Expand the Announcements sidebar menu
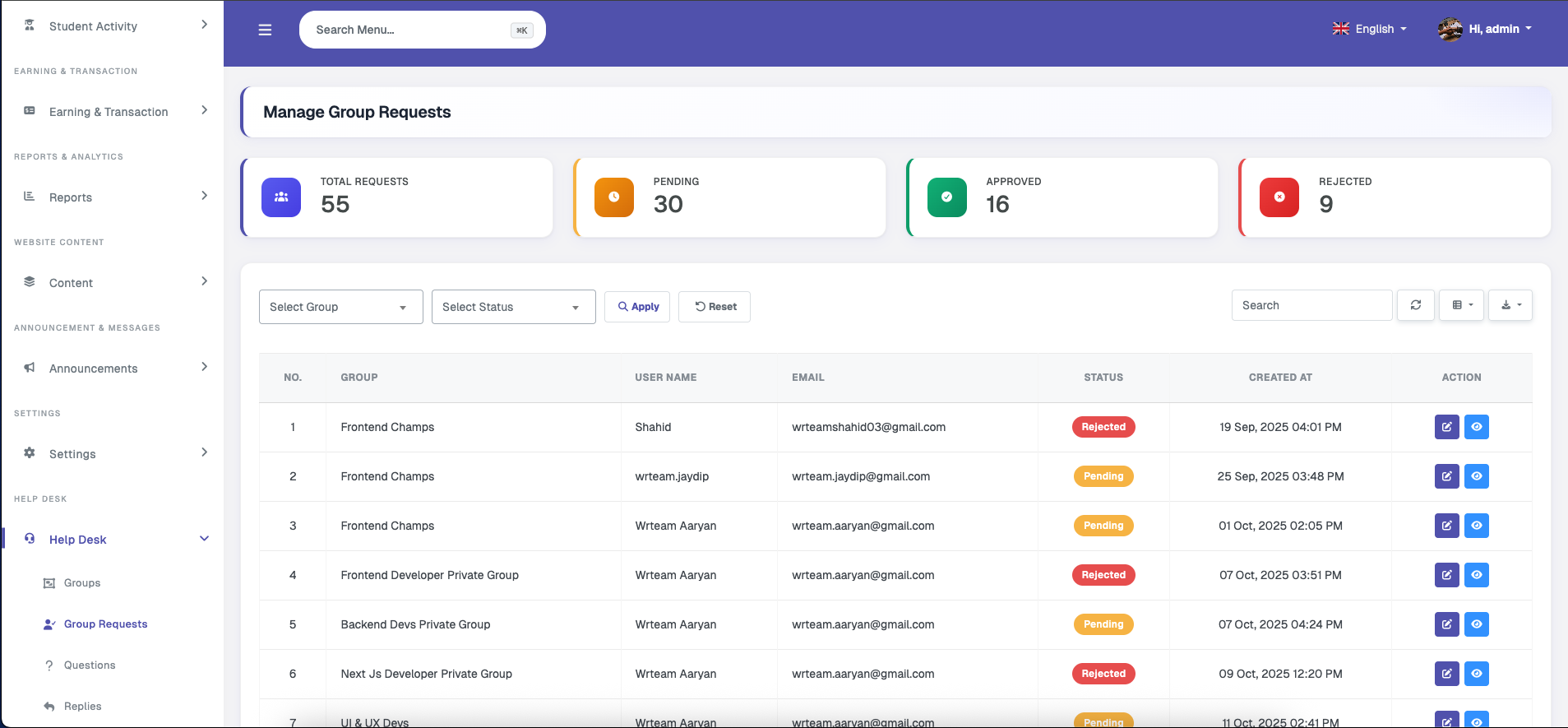Image resolution: width=1568 pixels, height=728 pixels. coord(112,369)
